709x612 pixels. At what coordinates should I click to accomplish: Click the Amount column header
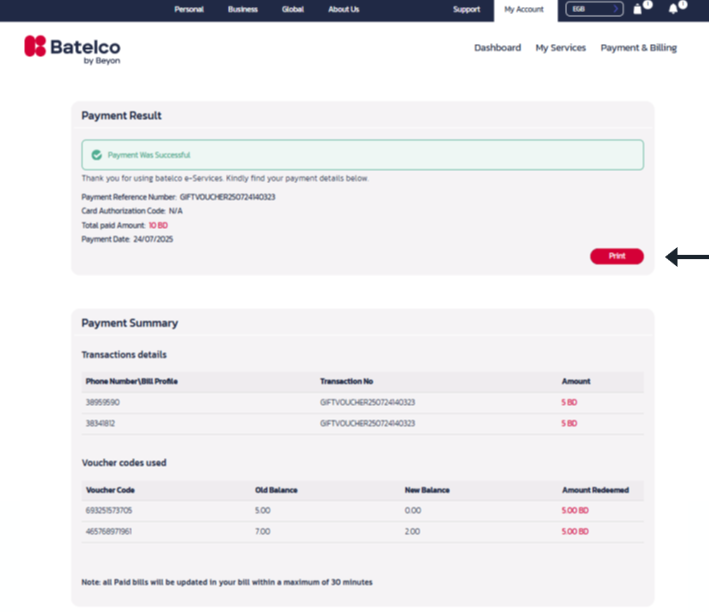pos(576,381)
